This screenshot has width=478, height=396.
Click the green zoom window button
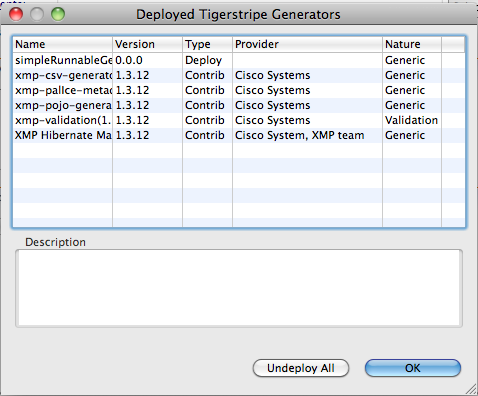click(58, 14)
